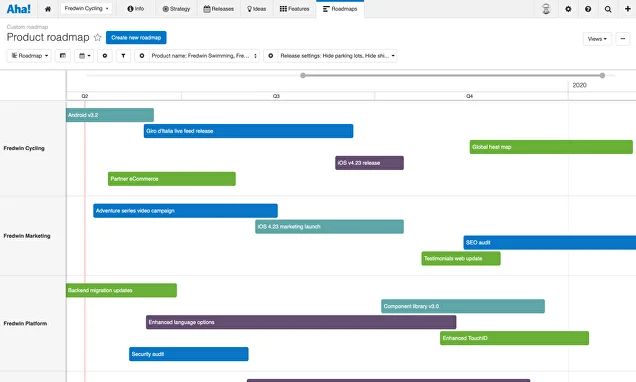636x382 pixels.
Task: Open the calendar date range dropdown
Action: (x=84, y=56)
